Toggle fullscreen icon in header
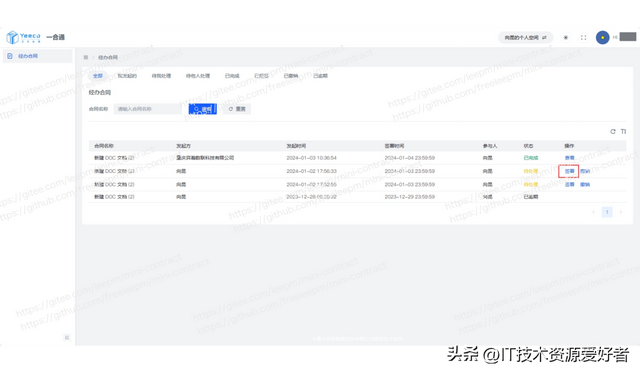Image resolution: width=640 pixels, height=373 pixels. click(x=584, y=38)
